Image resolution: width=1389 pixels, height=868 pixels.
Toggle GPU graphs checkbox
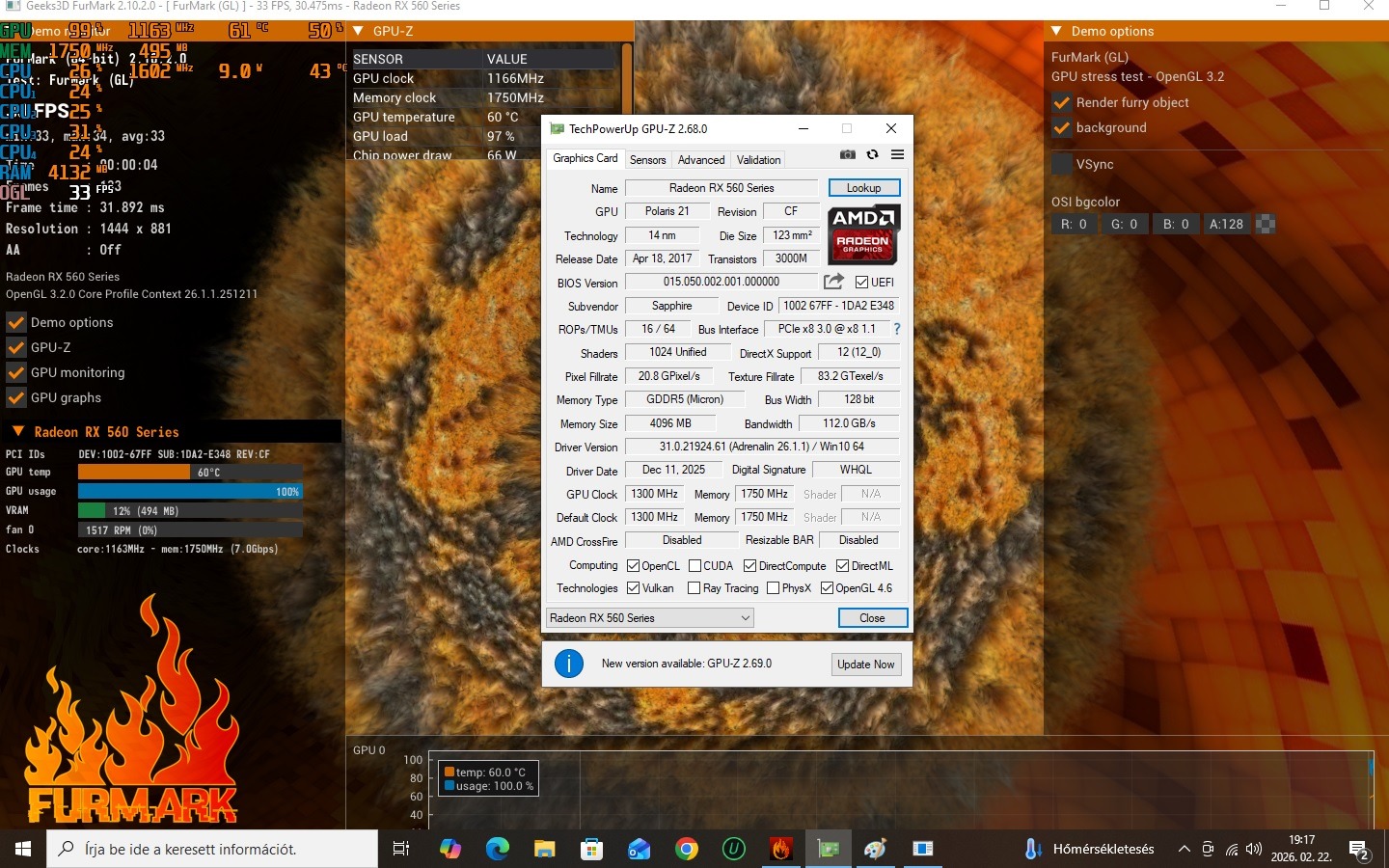(16, 397)
